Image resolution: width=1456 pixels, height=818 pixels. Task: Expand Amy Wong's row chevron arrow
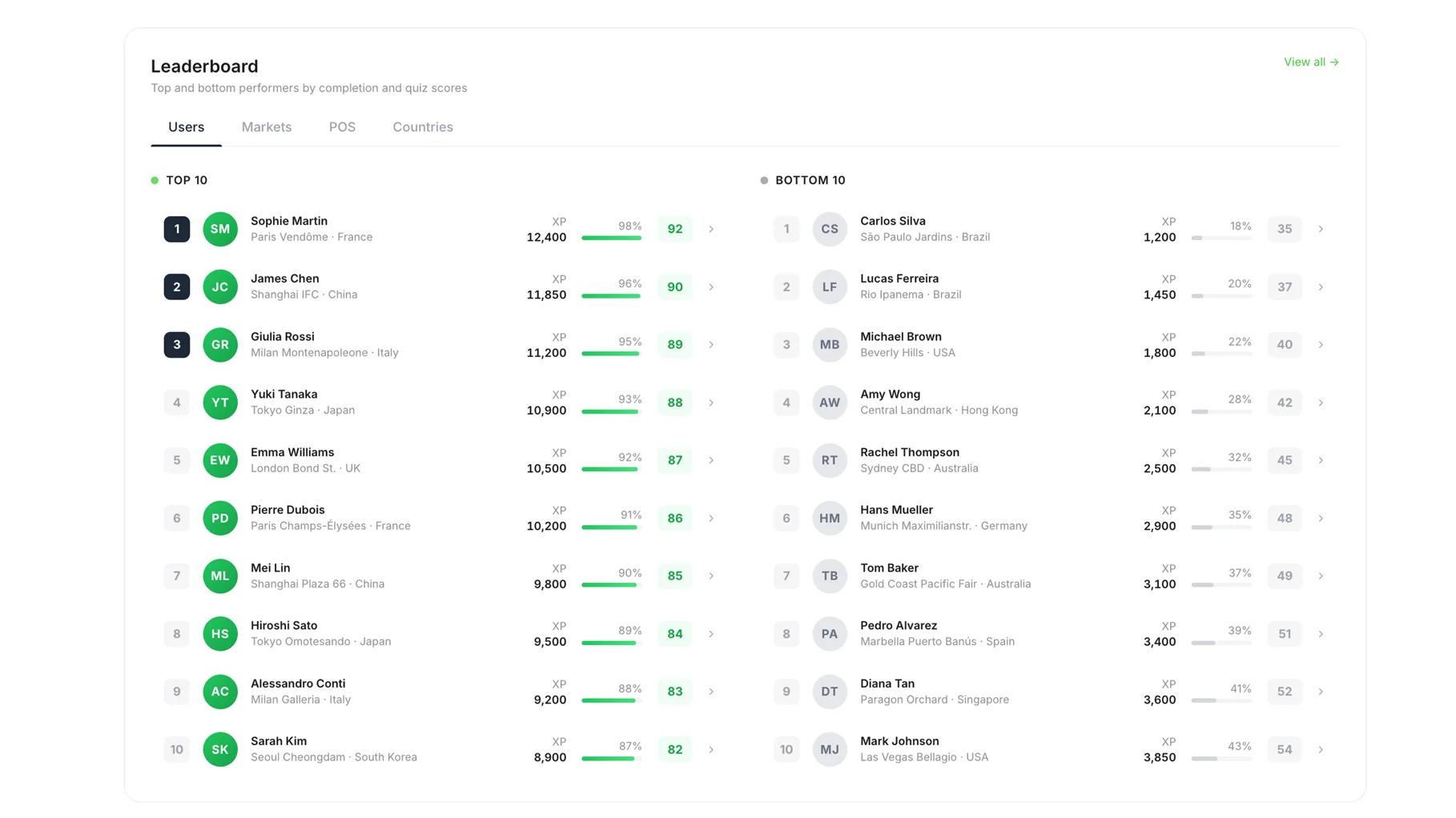pyautogui.click(x=1320, y=403)
